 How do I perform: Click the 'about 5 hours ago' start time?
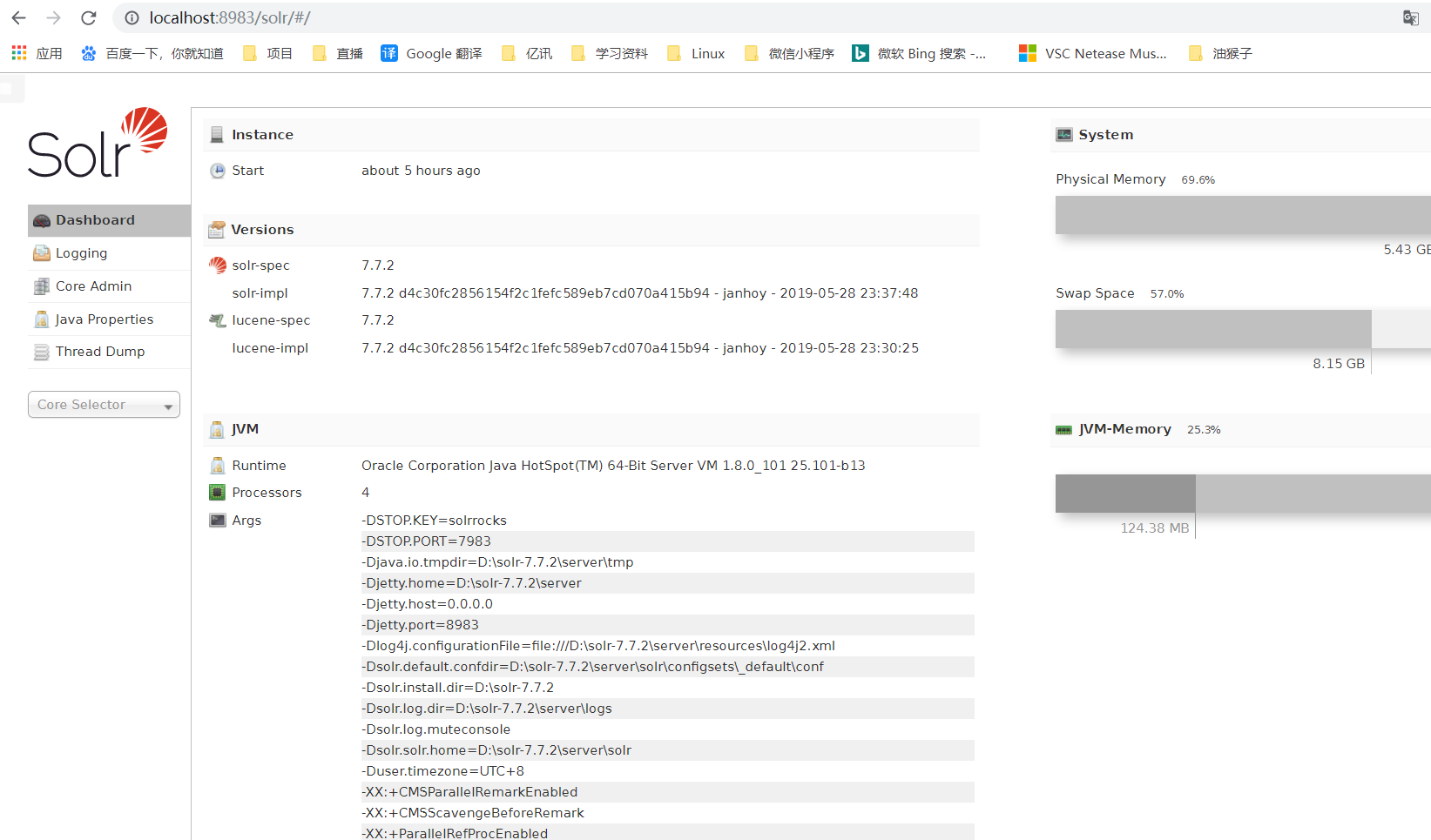tap(421, 171)
